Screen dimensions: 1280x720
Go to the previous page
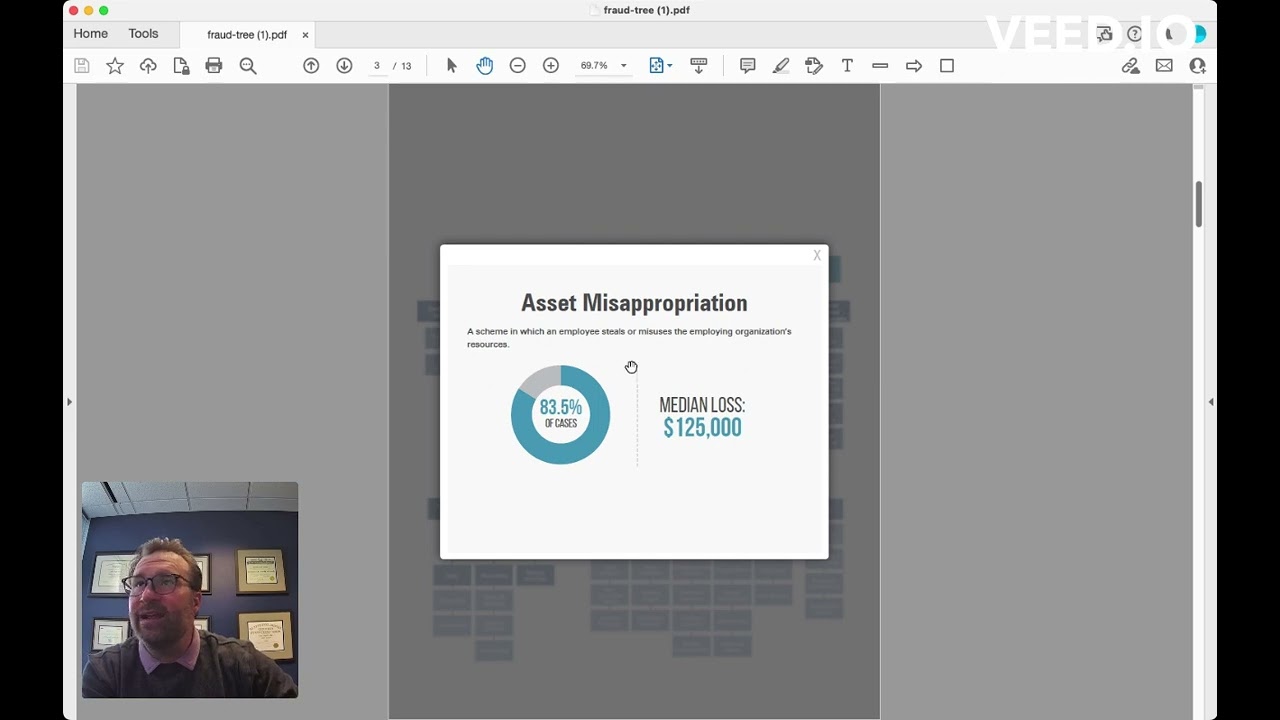pos(311,66)
